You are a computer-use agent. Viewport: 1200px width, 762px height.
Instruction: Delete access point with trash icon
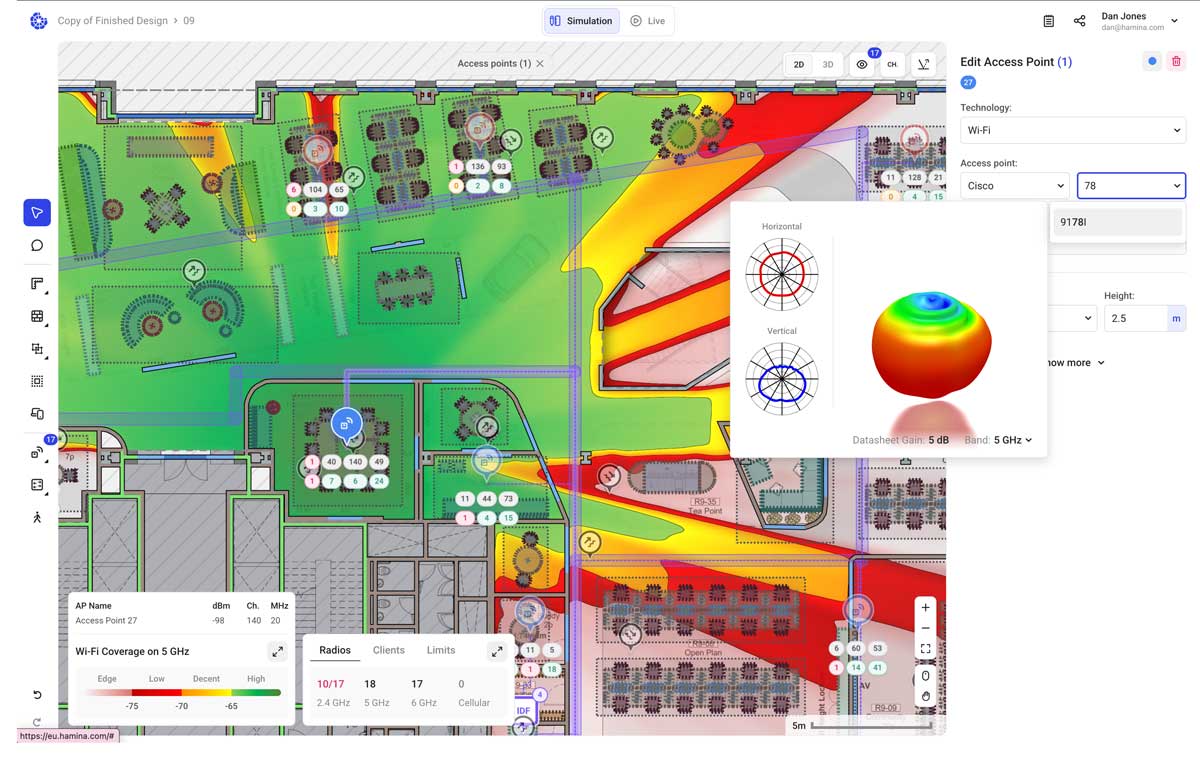click(x=1176, y=62)
